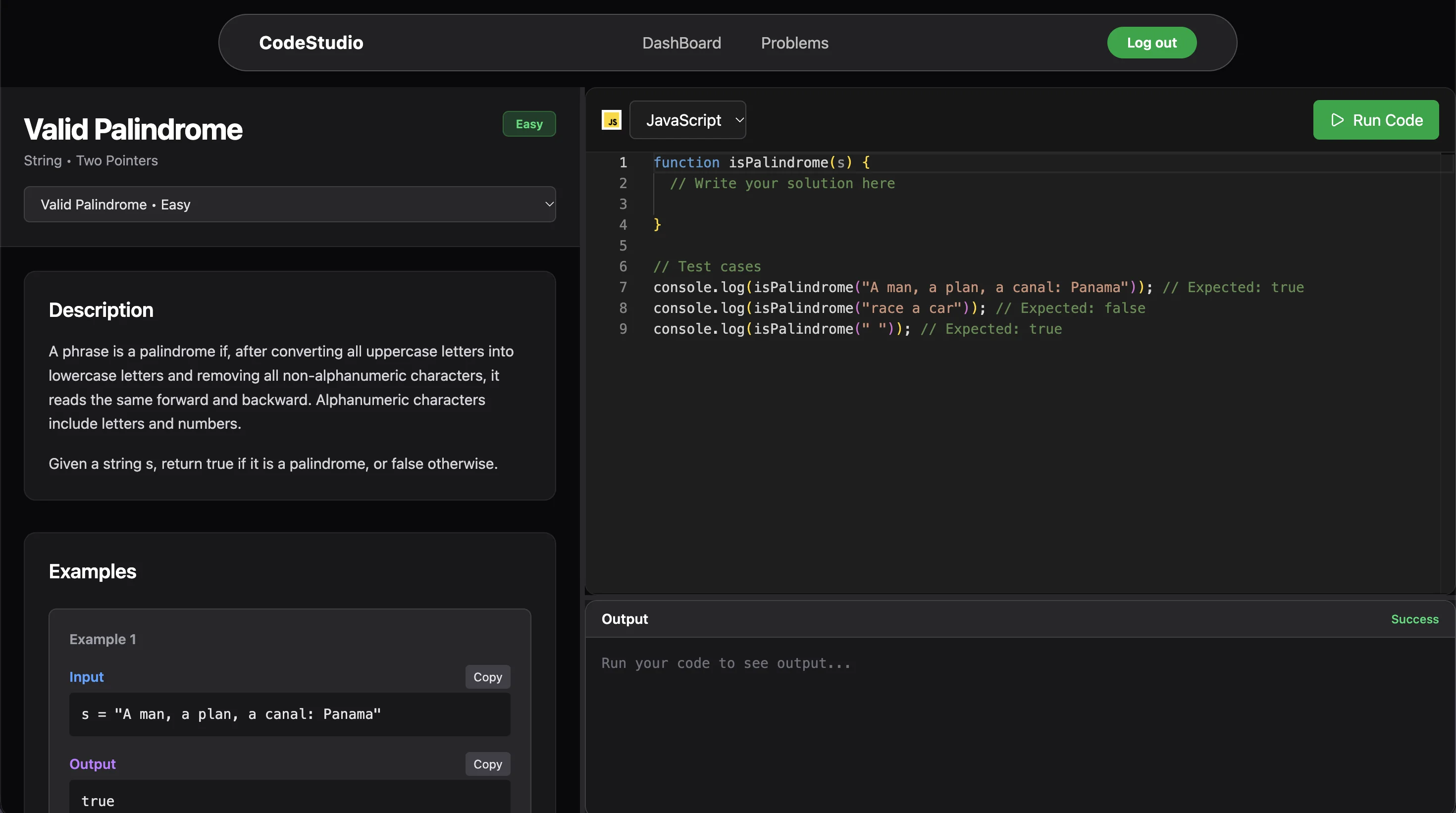Click the 'Write your solution here' comment

tap(782, 183)
